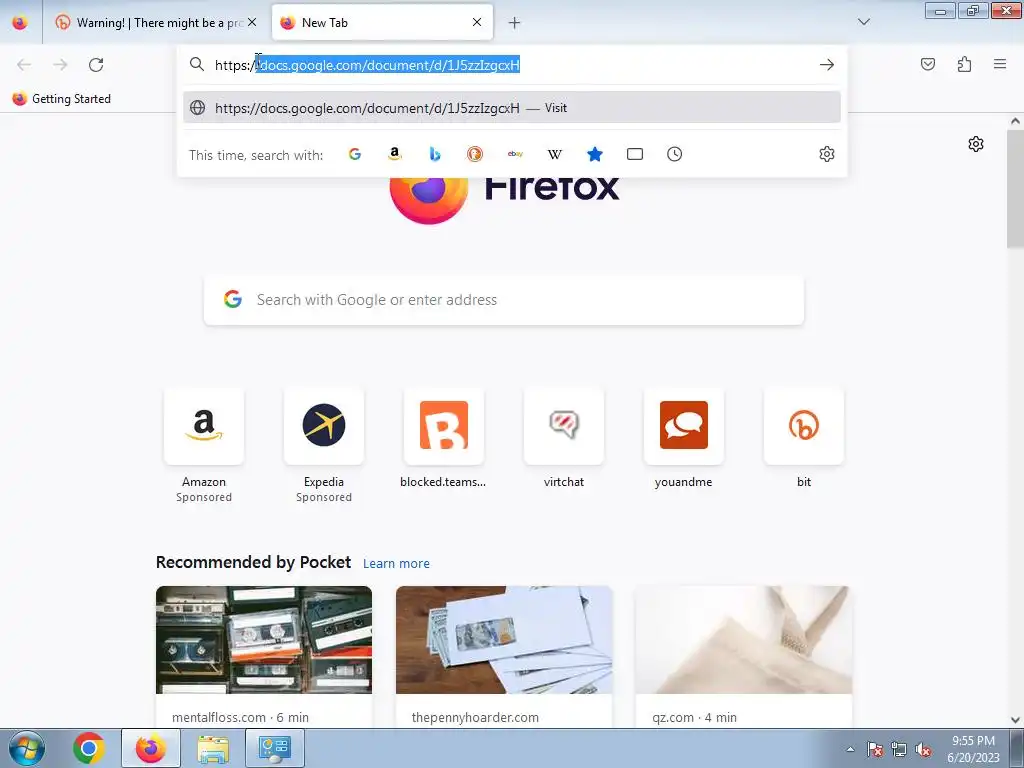1024x768 pixels.
Task: Open the qz.com tote bag article
Action: [x=744, y=656]
